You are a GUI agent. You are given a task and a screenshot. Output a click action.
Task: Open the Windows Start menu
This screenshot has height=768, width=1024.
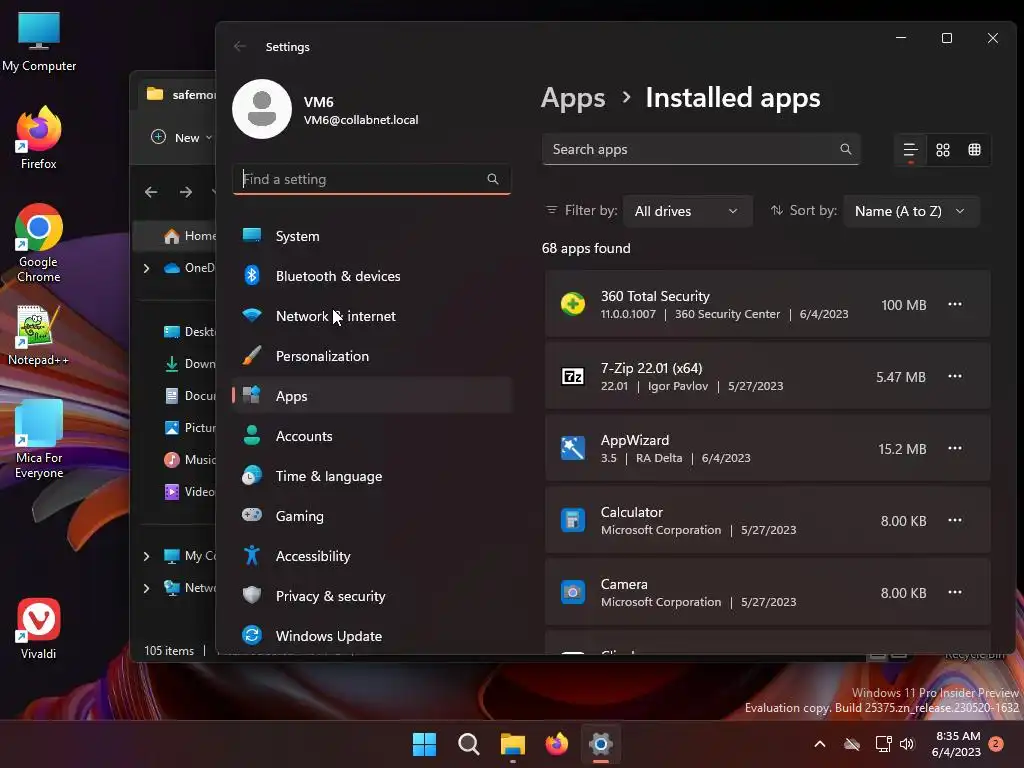click(424, 744)
